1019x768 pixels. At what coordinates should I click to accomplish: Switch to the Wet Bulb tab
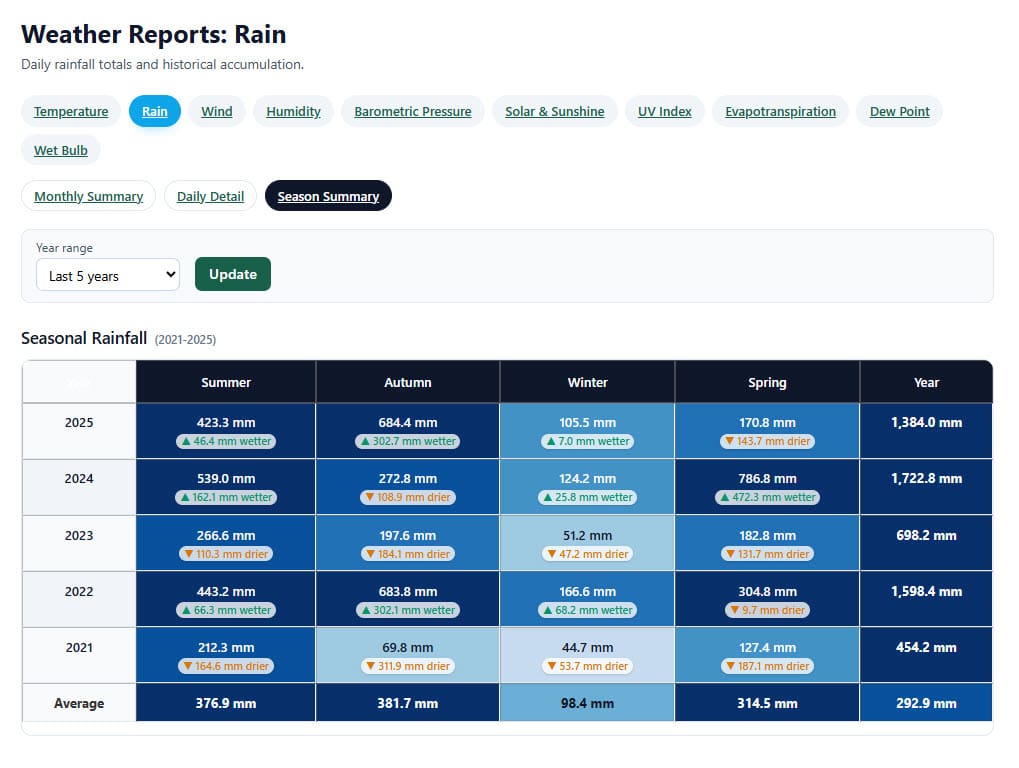[61, 150]
